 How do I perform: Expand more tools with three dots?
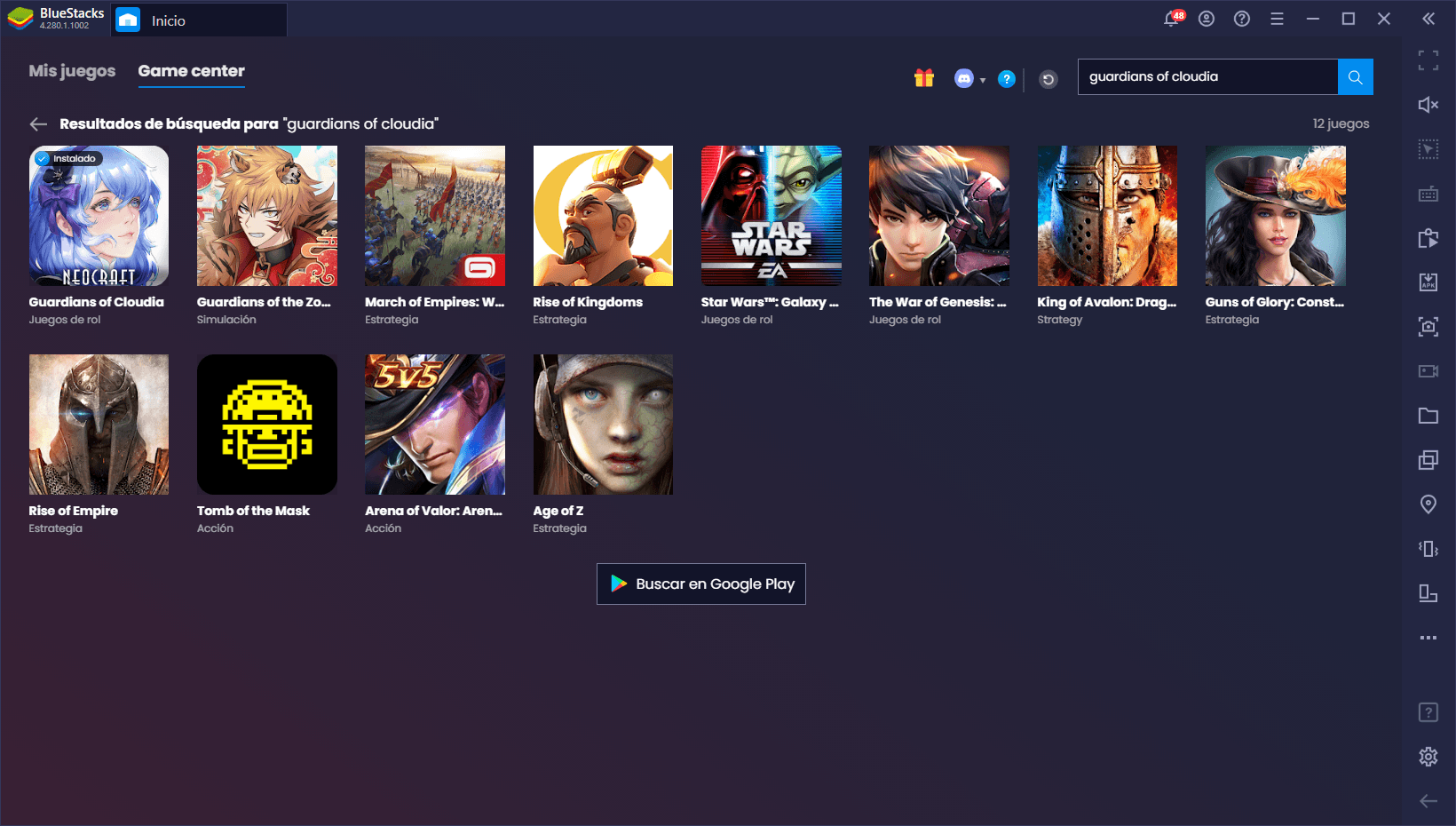click(1428, 638)
